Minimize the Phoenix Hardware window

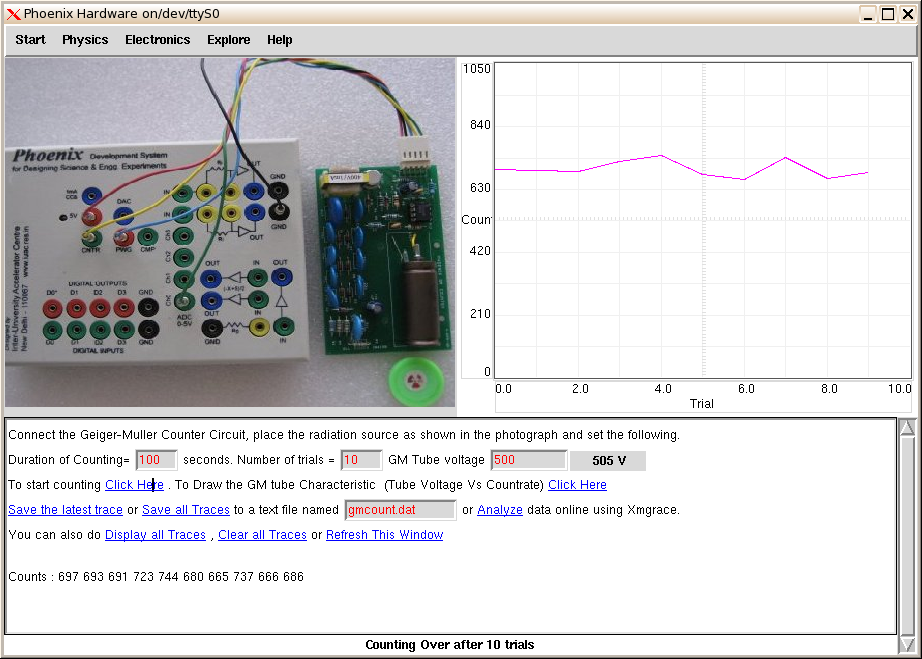coord(868,14)
